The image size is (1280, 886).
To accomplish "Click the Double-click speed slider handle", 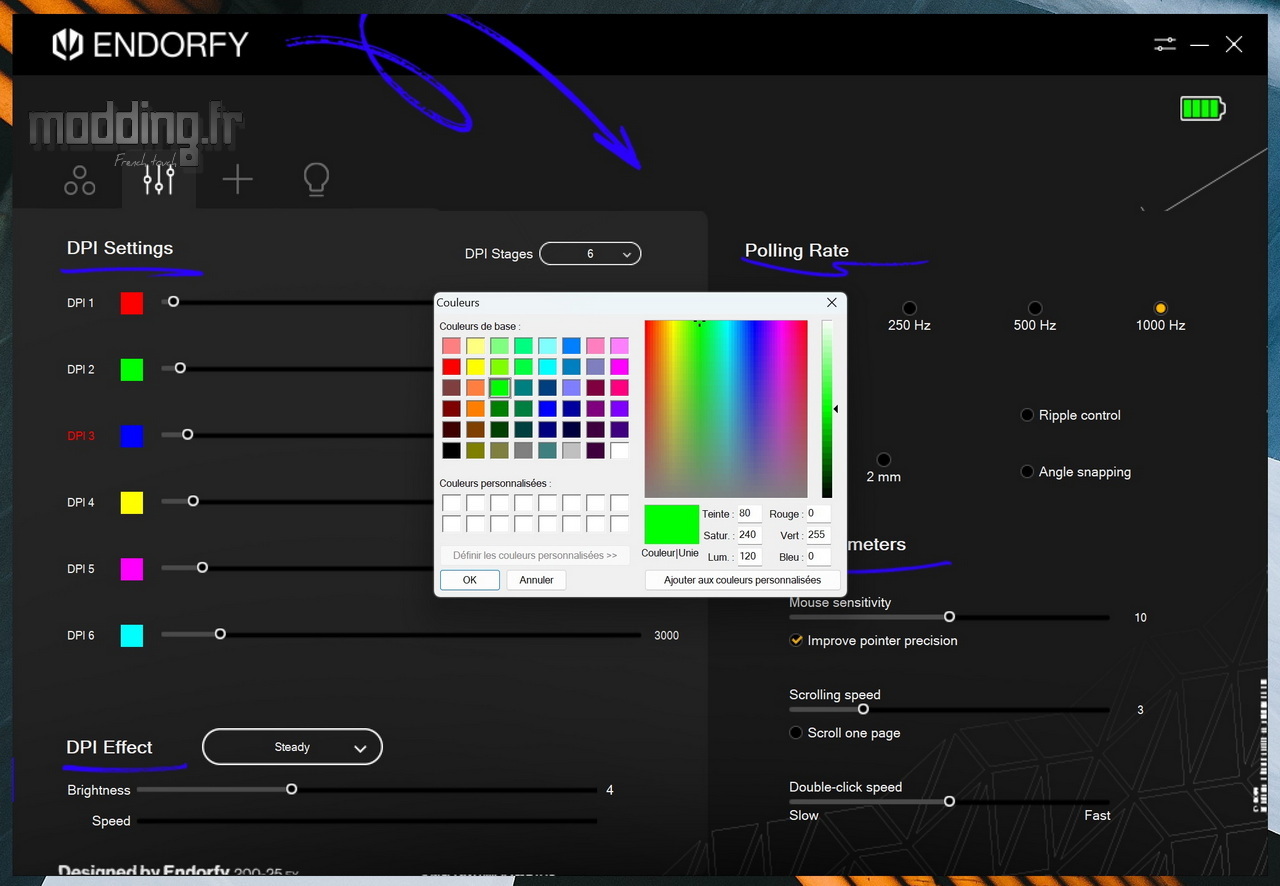I will click(x=949, y=801).
